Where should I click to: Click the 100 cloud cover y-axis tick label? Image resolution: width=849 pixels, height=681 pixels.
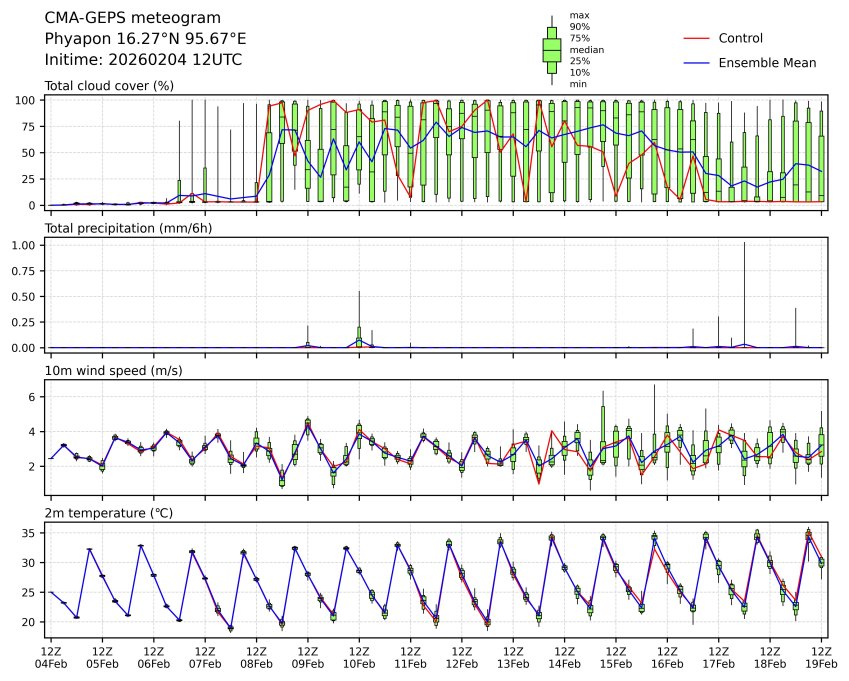(30, 100)
